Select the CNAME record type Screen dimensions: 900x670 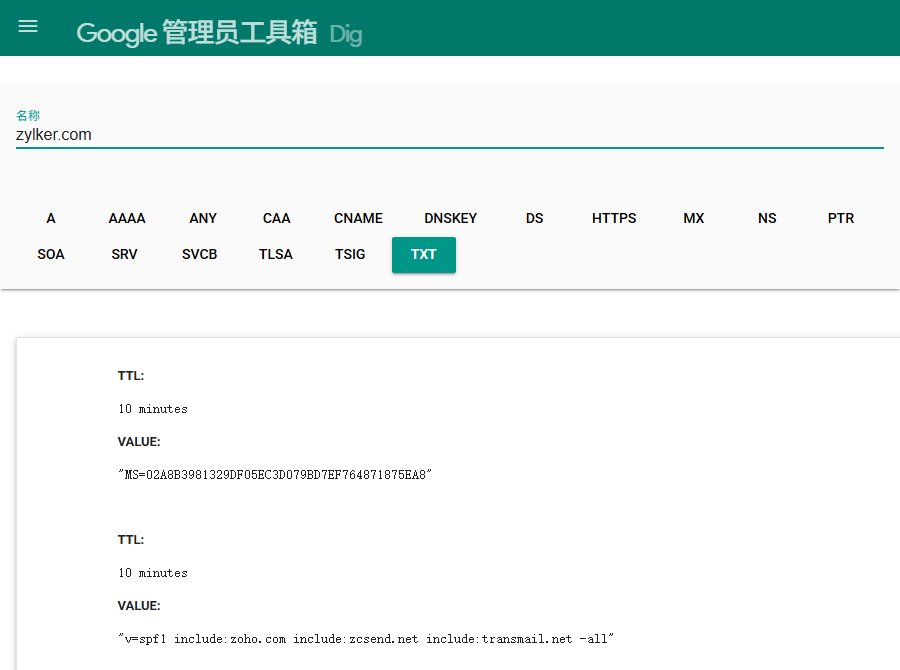point(358,218)
